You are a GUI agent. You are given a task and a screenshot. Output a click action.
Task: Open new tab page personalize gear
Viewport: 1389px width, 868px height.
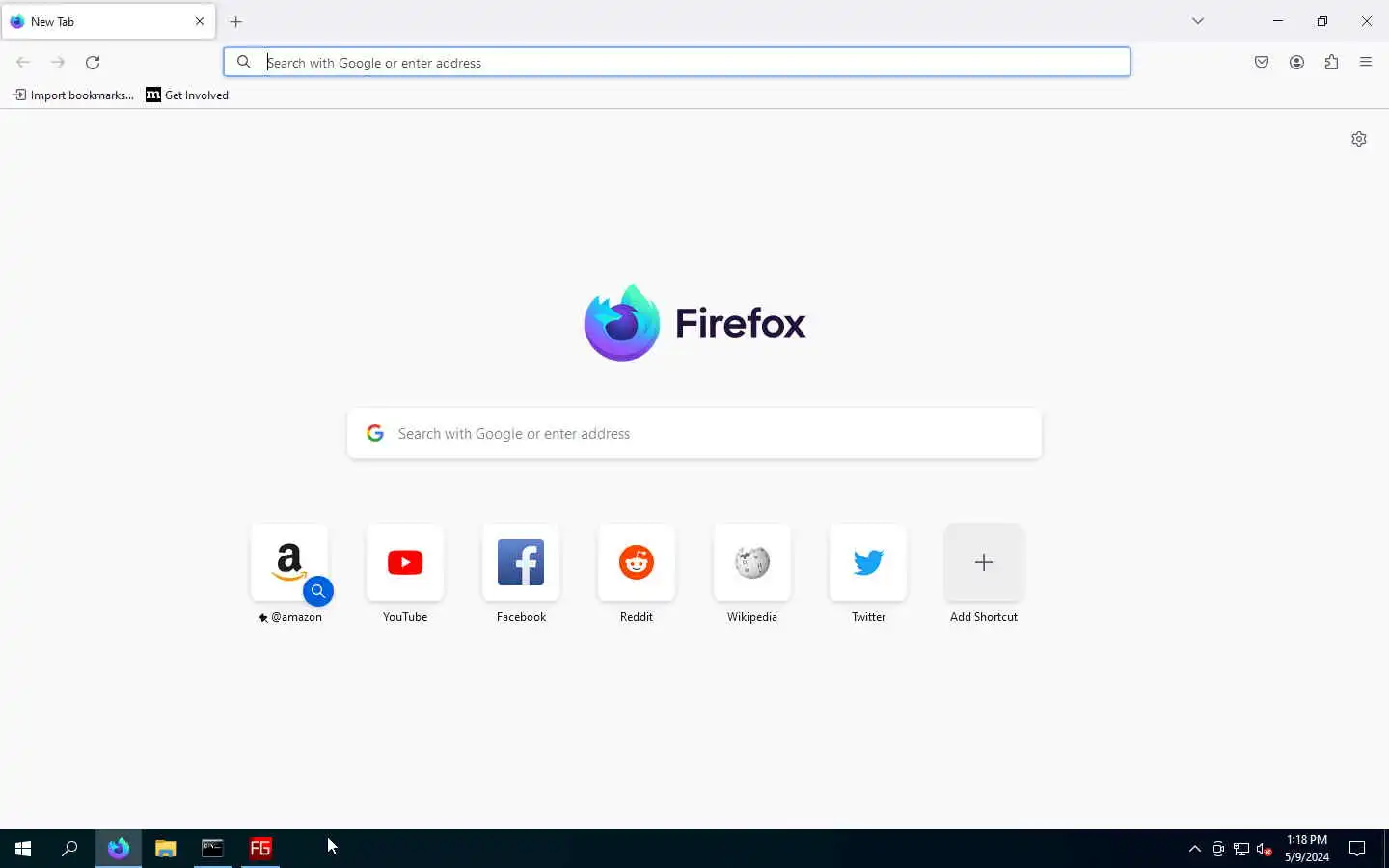(x=1359, y=139)
